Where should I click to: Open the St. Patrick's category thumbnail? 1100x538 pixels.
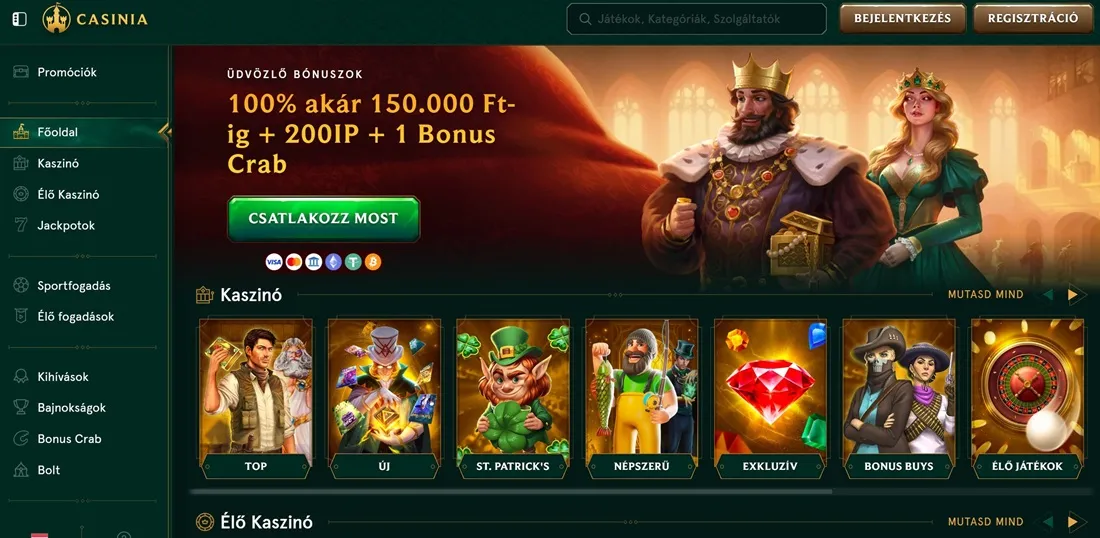coord(513,398)
